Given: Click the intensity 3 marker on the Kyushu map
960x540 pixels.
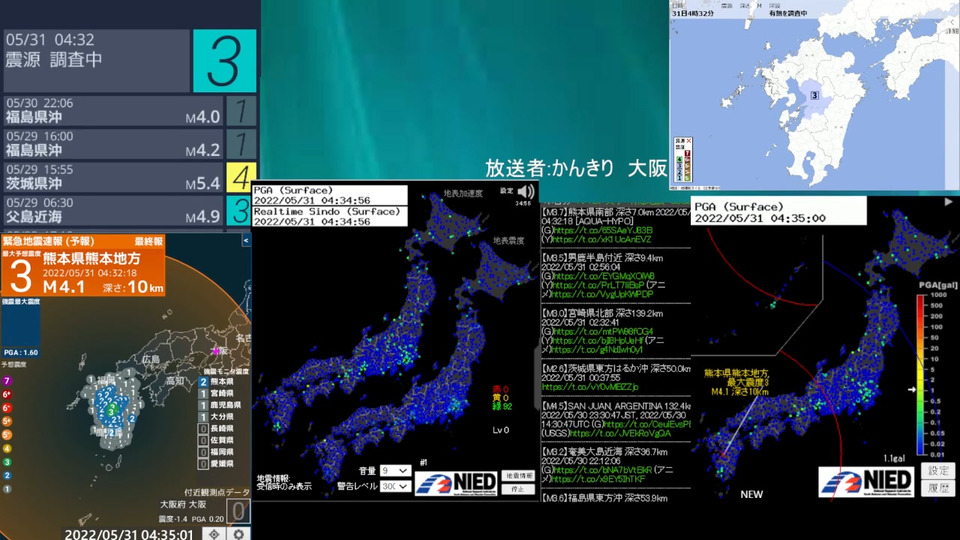Looking at the screenshot, I should 814,96.
